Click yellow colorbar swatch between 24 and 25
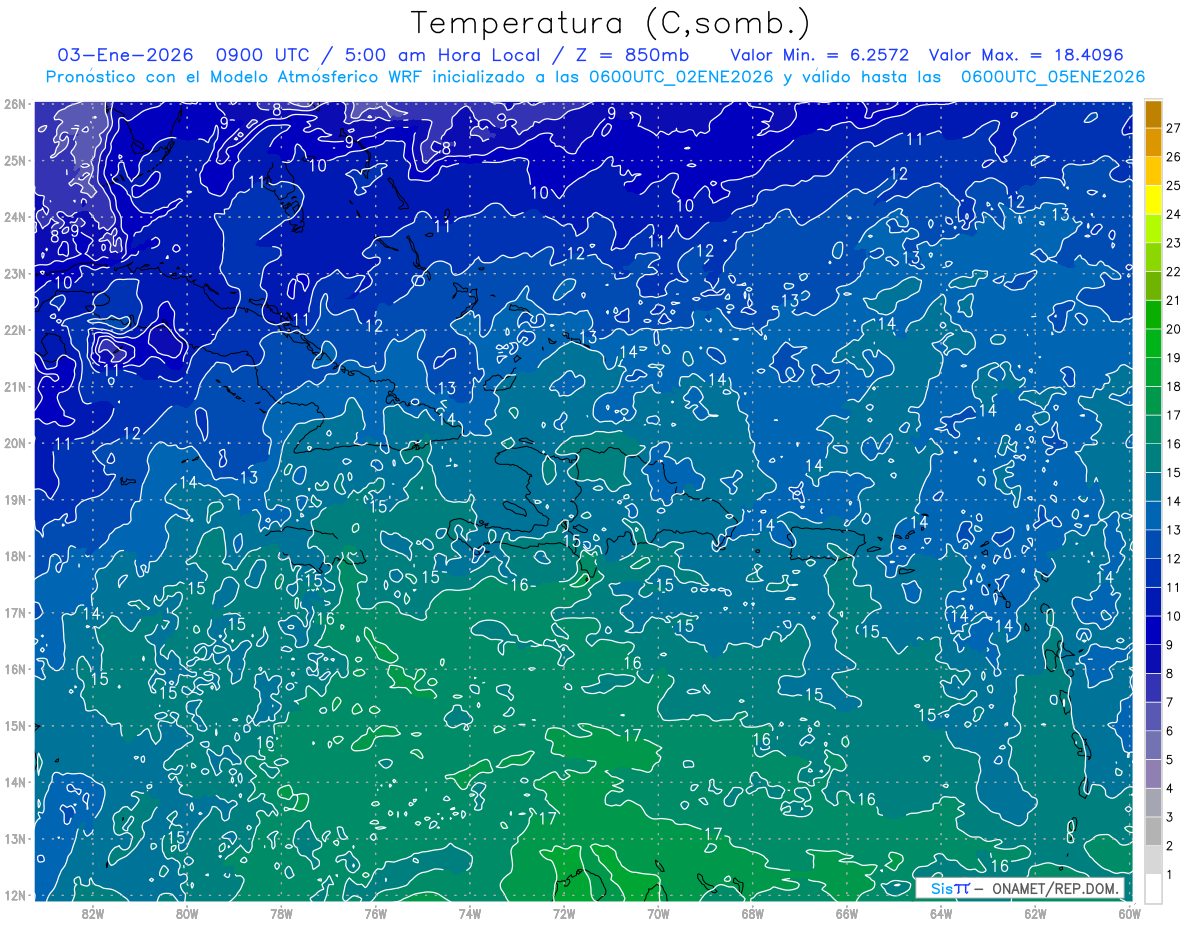The height and width of the screenshot is (927, 1200). (x=1153, y=199)
